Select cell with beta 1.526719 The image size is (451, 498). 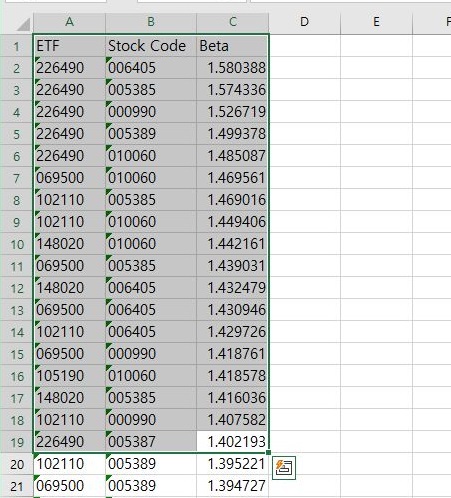(233, 112)
